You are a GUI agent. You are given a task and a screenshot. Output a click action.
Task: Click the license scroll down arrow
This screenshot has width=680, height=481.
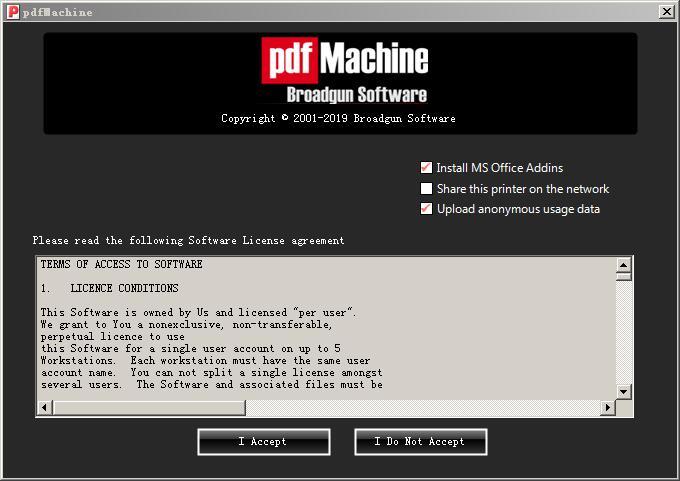(623, 392)
